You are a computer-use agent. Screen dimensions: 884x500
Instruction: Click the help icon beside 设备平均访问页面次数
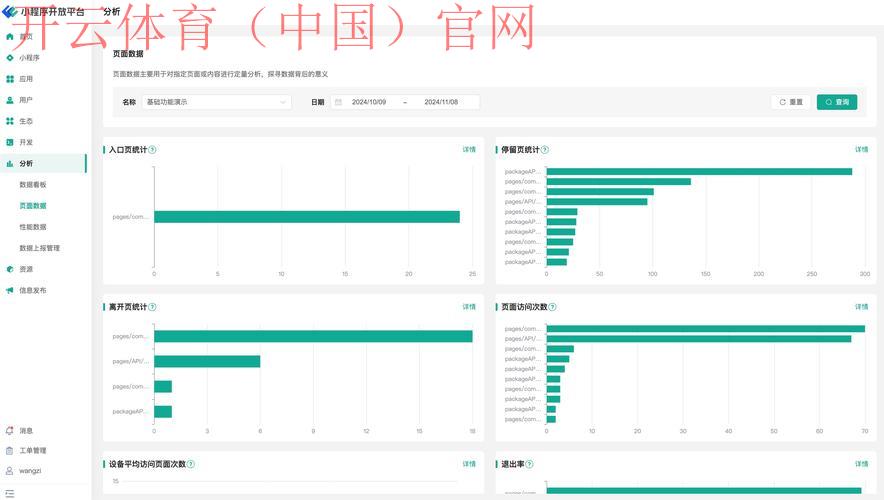tap(191, 464)
